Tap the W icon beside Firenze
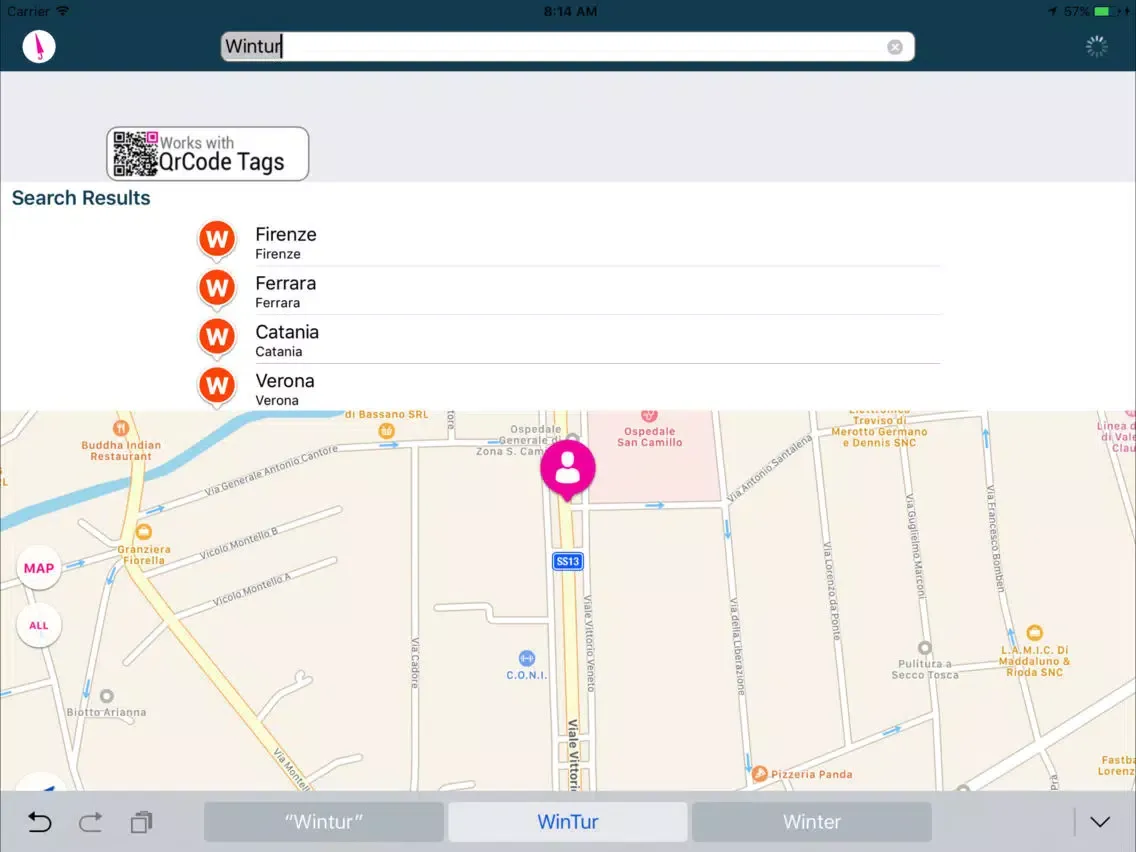1136x852 pixels. coord(217,241)
